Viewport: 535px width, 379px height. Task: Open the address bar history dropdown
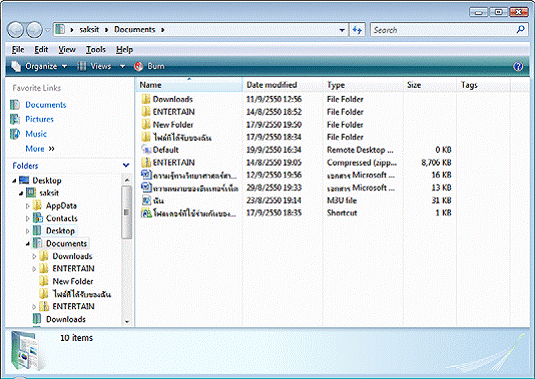(342, 30)
